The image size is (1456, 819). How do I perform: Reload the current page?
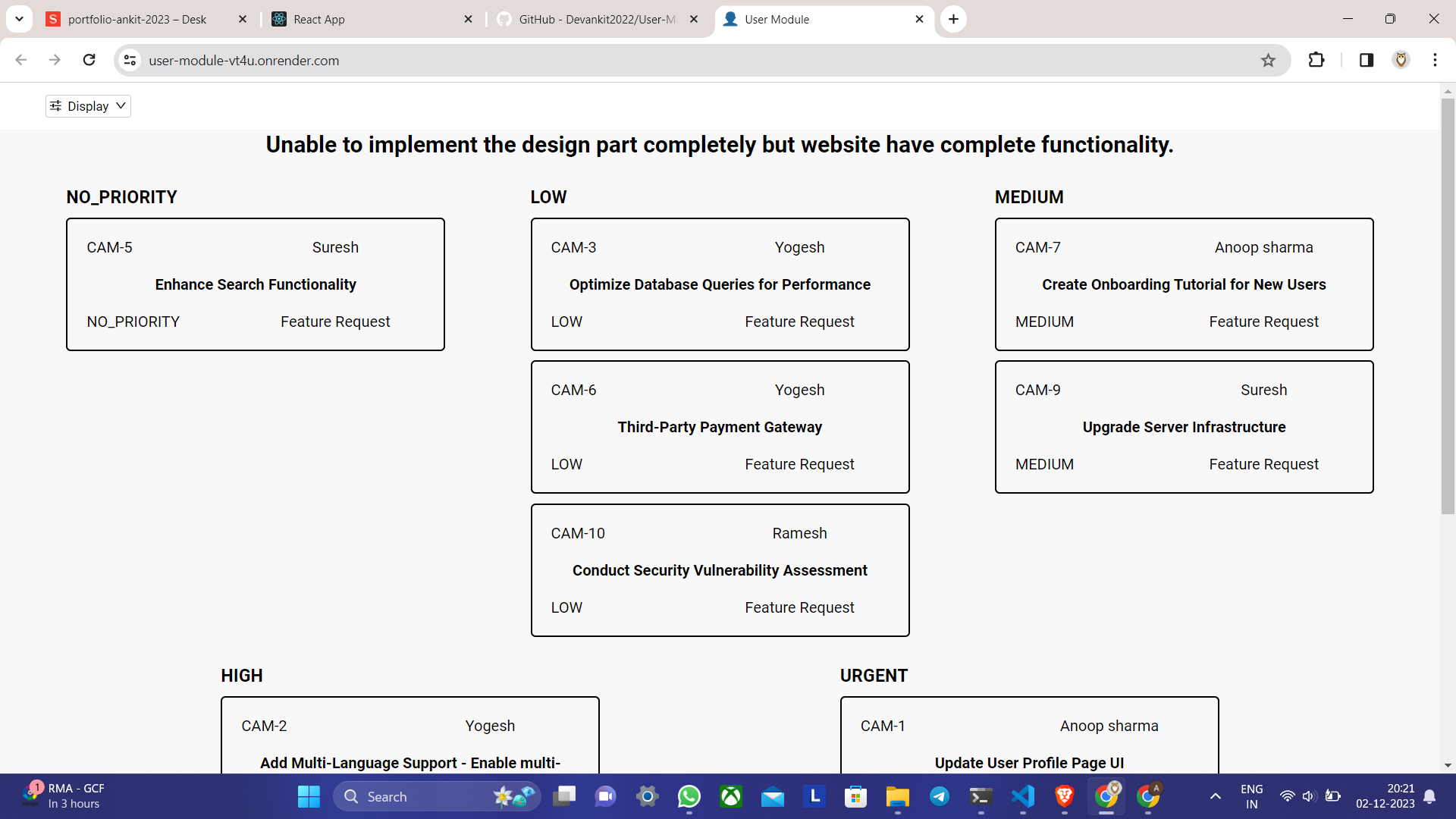click(x=89, y=60)
